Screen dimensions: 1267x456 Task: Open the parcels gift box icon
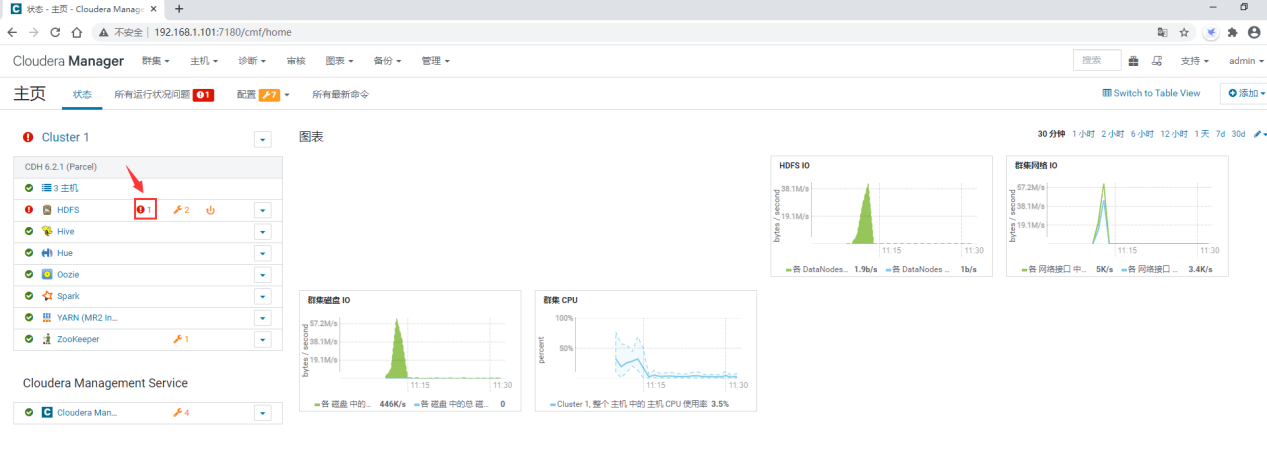(x=1134, y=61)
